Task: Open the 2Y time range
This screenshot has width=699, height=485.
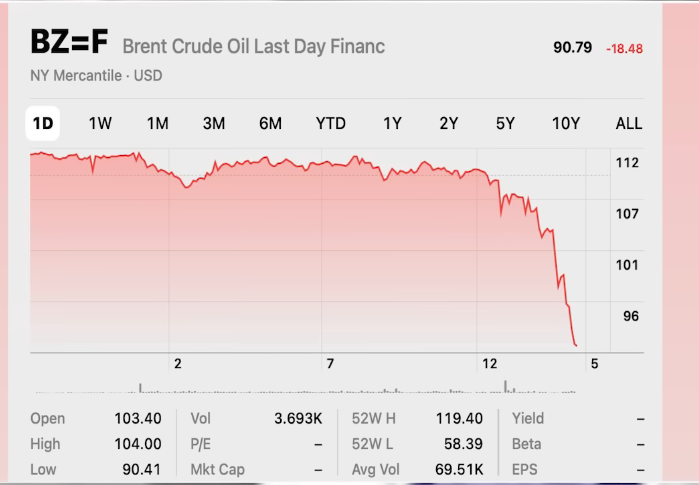Action: (x=448, y=124)
